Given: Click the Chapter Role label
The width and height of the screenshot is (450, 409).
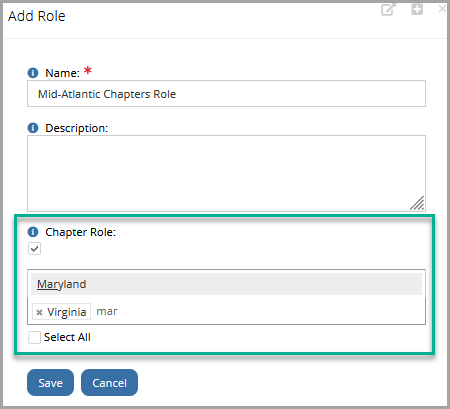Looking at the screenshot, I should tap(80, 232).
